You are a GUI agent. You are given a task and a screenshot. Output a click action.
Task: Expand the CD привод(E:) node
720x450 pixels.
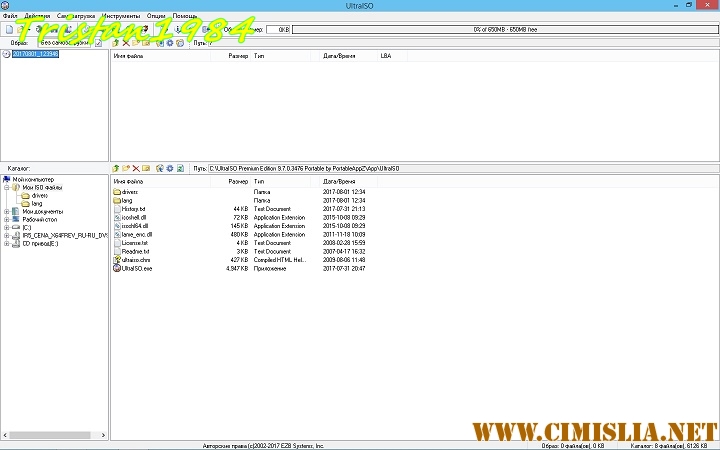[7, 244]
